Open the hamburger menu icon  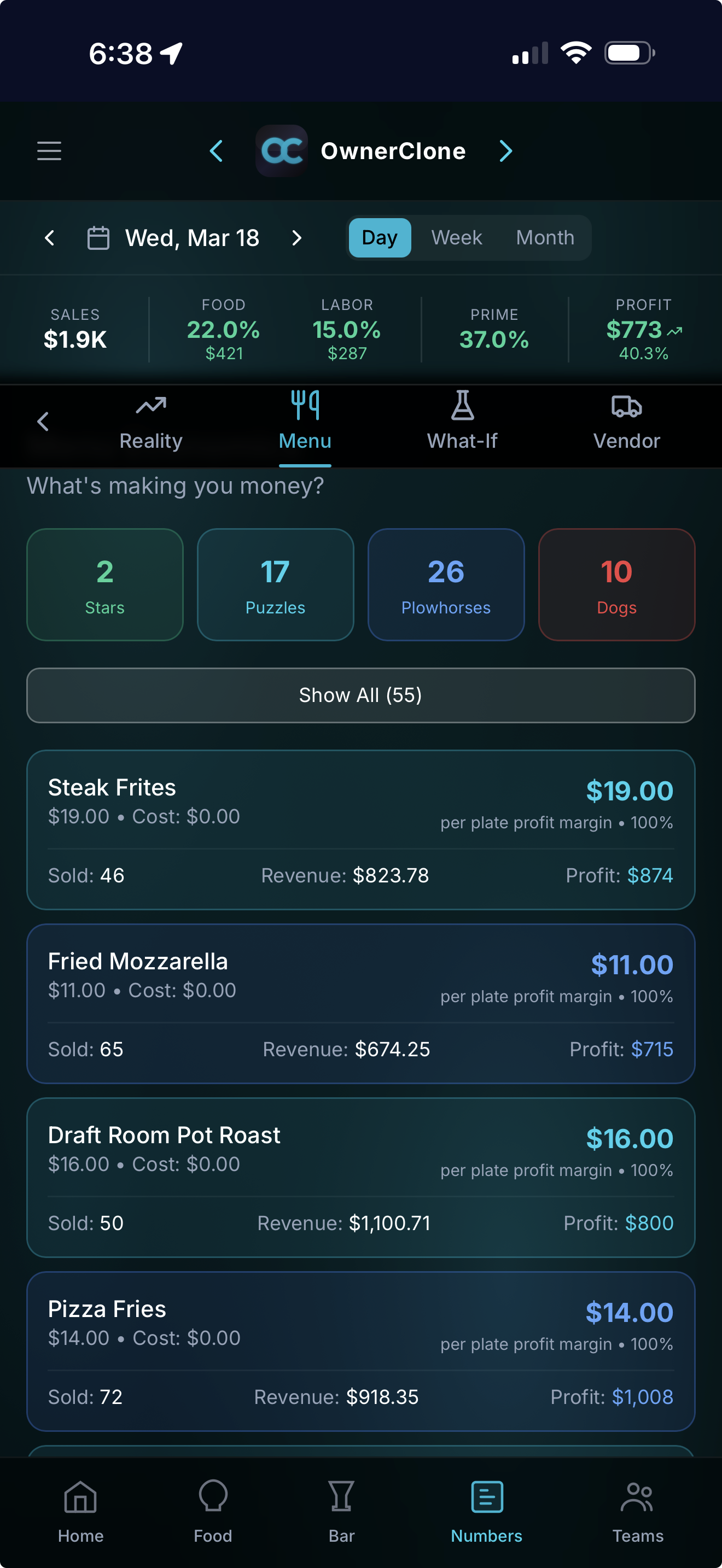(x=49, y=151)
